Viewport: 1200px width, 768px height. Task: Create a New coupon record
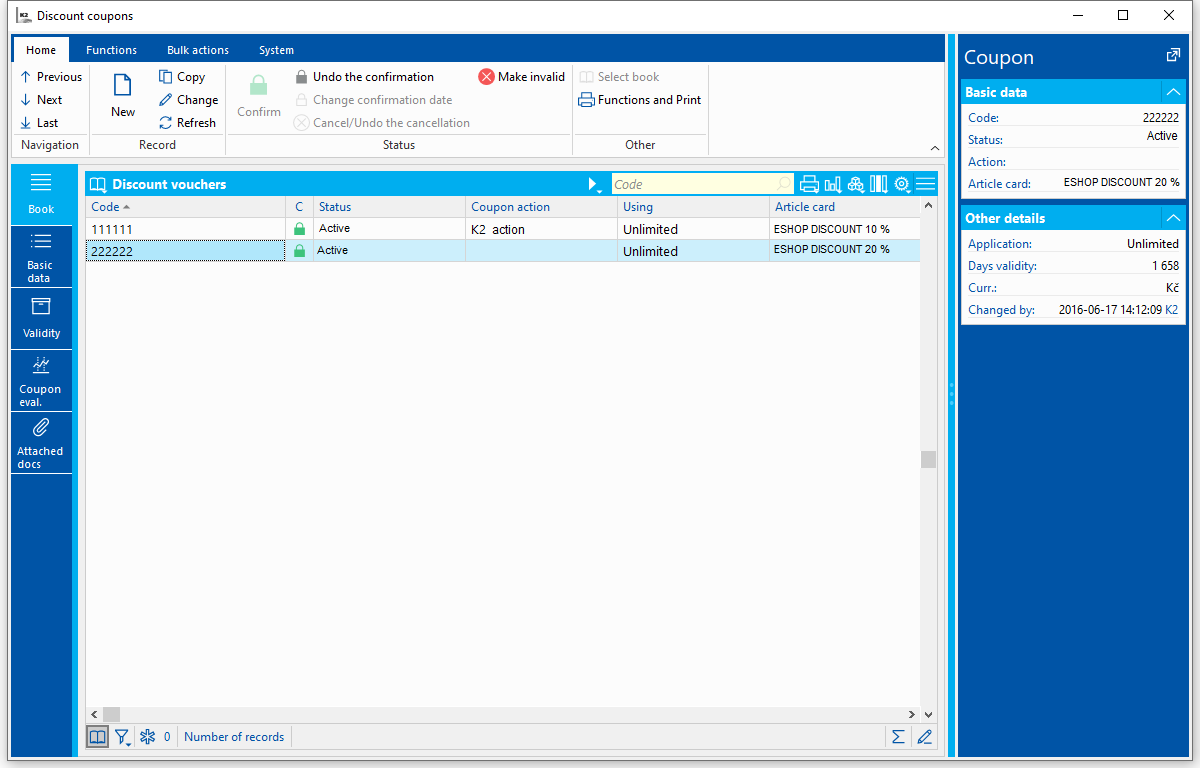(x=123, y=97)
